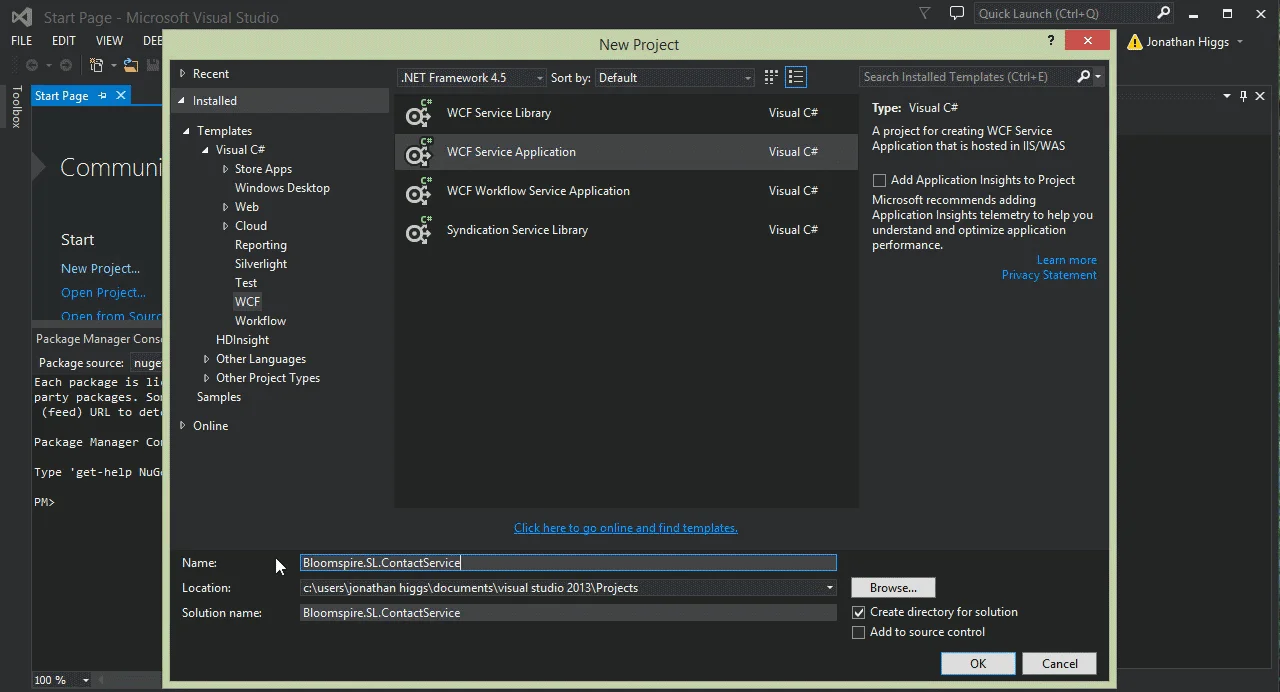This screenshot has height=692, width=1280.
Task: Enable Add Application Insights to Project
Action: 879,180
